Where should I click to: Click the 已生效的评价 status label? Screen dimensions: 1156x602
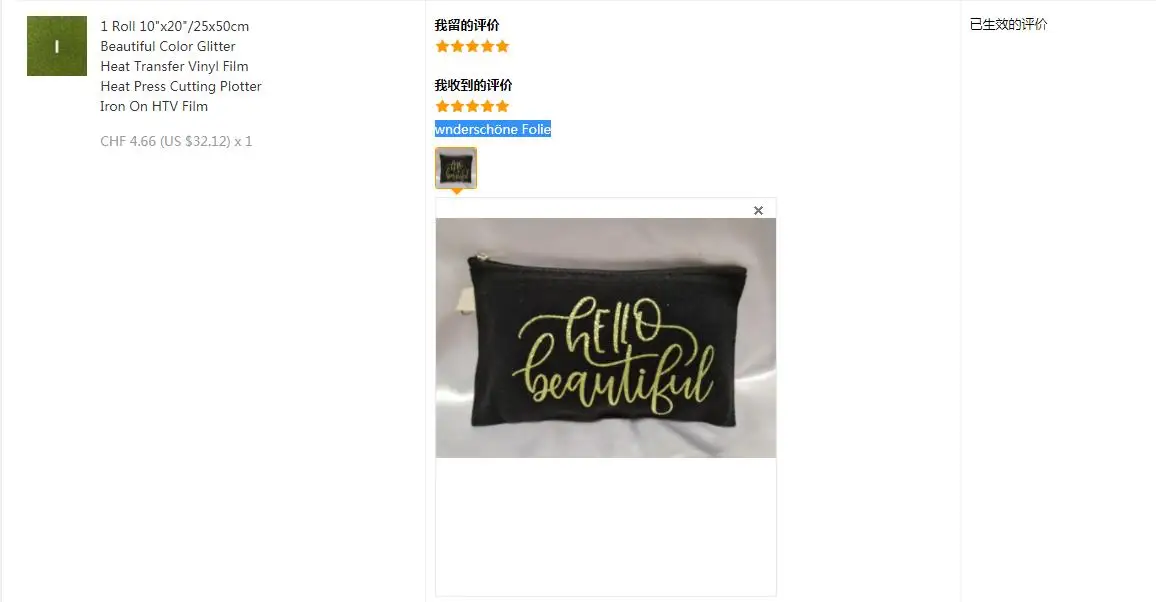tap(1009, 24)
